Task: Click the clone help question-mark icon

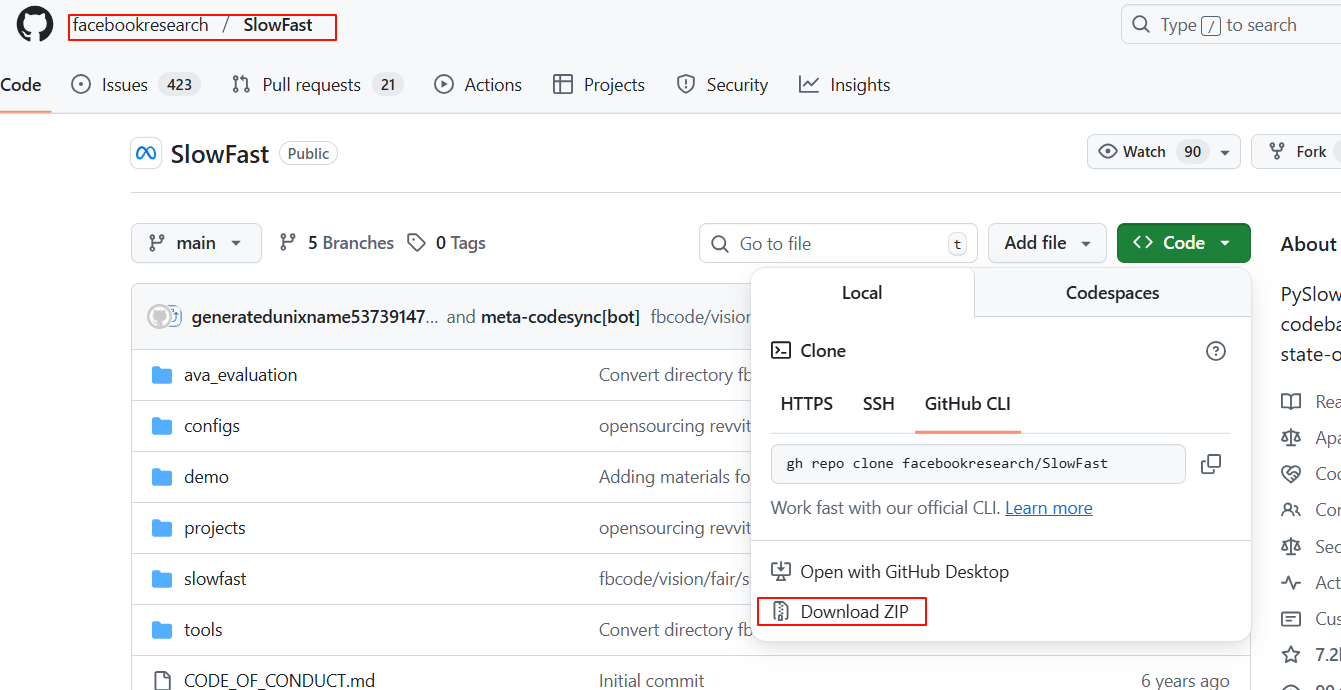Action: pyautogui.click(x=1216, y=351)
